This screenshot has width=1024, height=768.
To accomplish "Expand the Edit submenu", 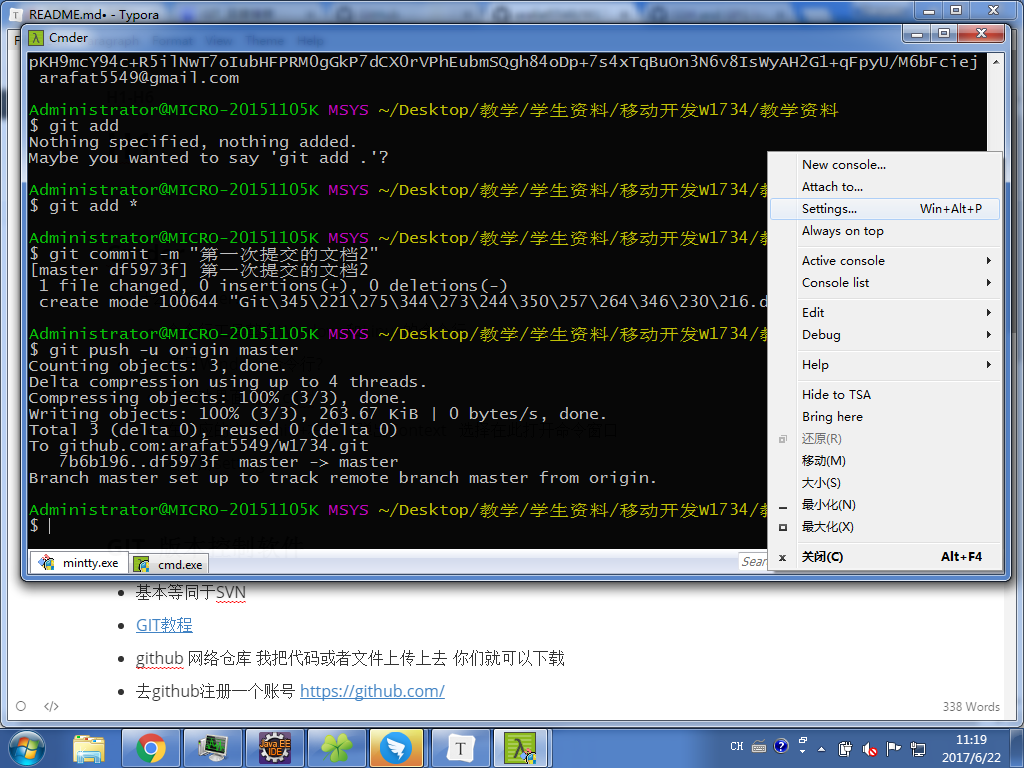I will pos(885,313).
